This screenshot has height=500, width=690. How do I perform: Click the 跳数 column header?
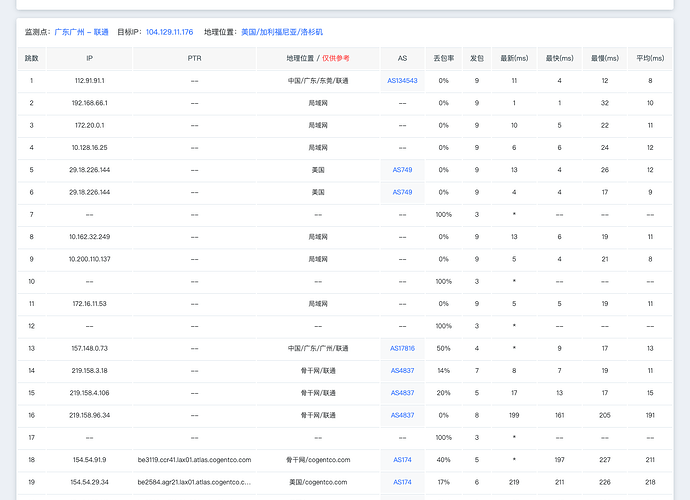point(31,58)
